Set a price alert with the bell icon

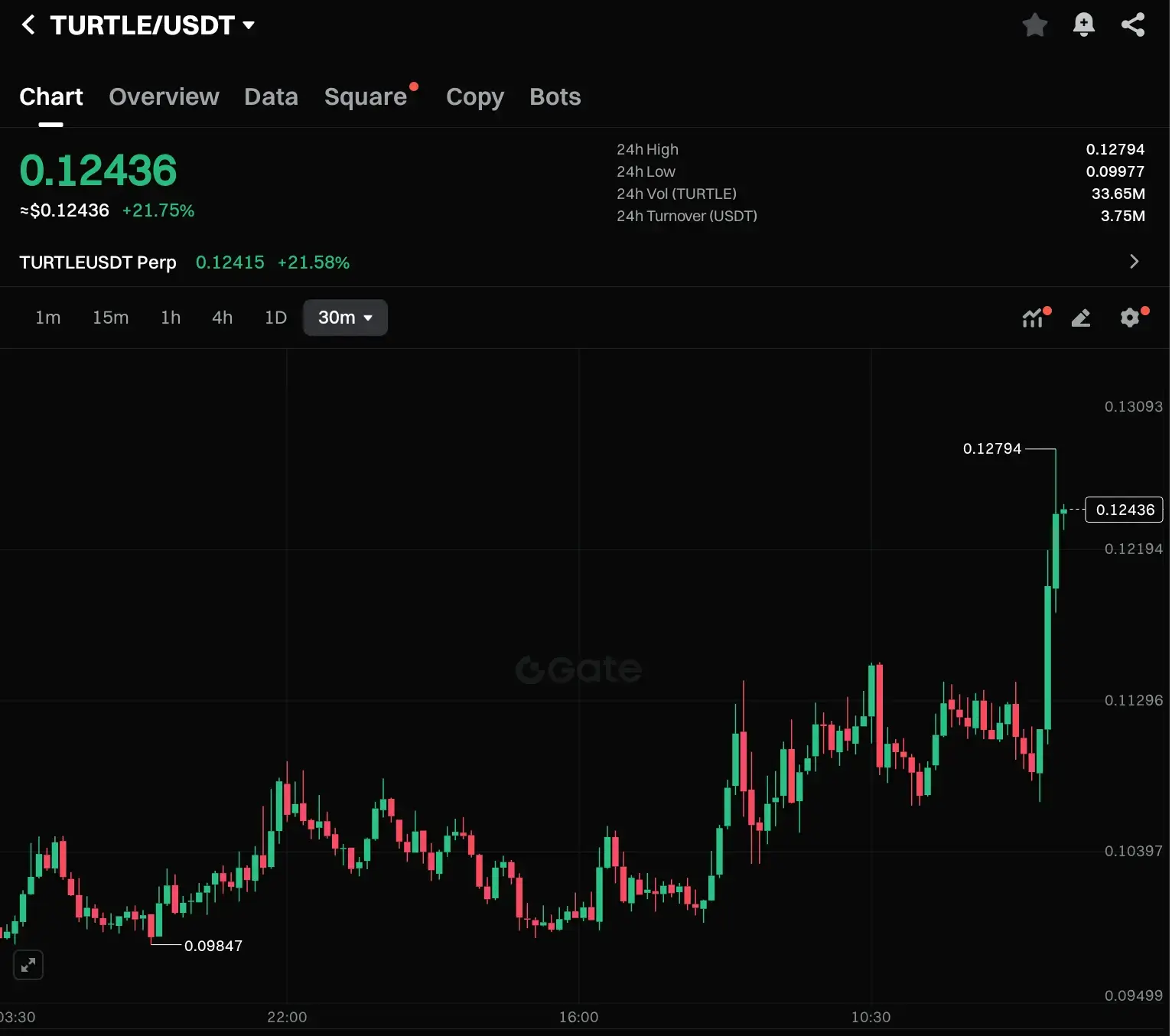point(1084,25)
